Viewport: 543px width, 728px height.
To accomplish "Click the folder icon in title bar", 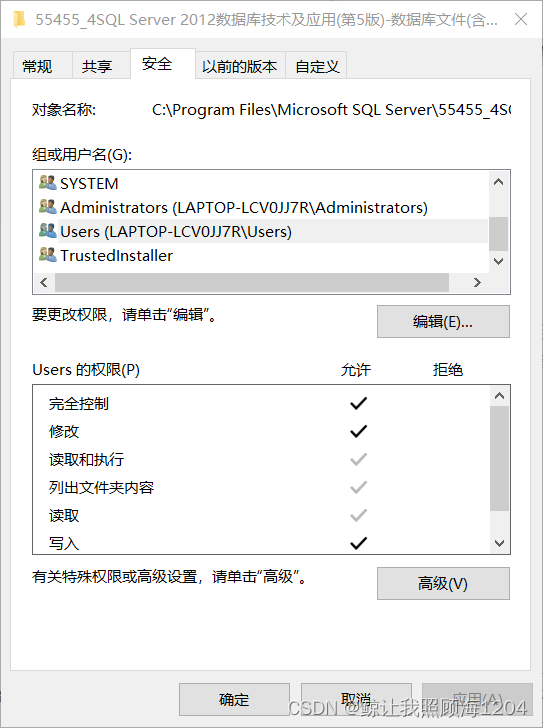I will click(19, 20).
